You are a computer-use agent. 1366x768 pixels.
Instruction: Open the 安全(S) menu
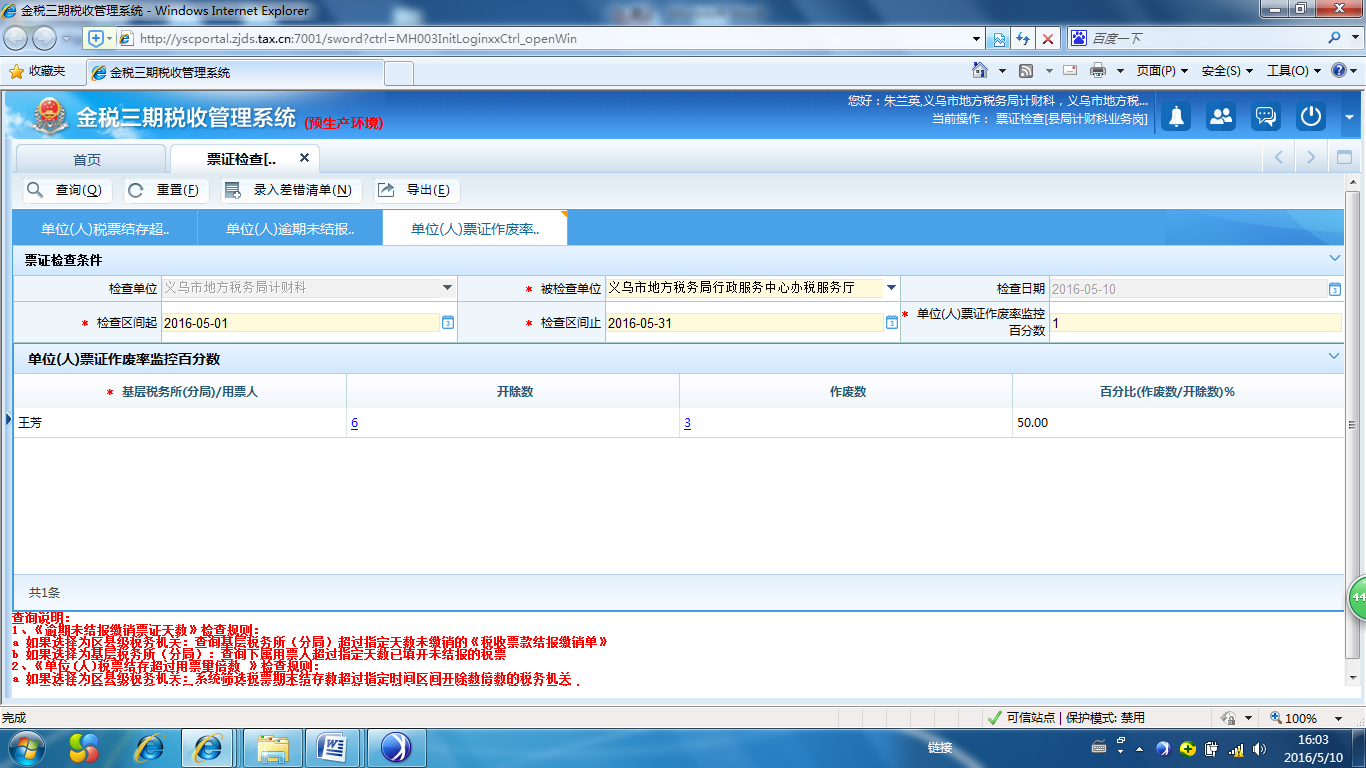pos(1226,71)
